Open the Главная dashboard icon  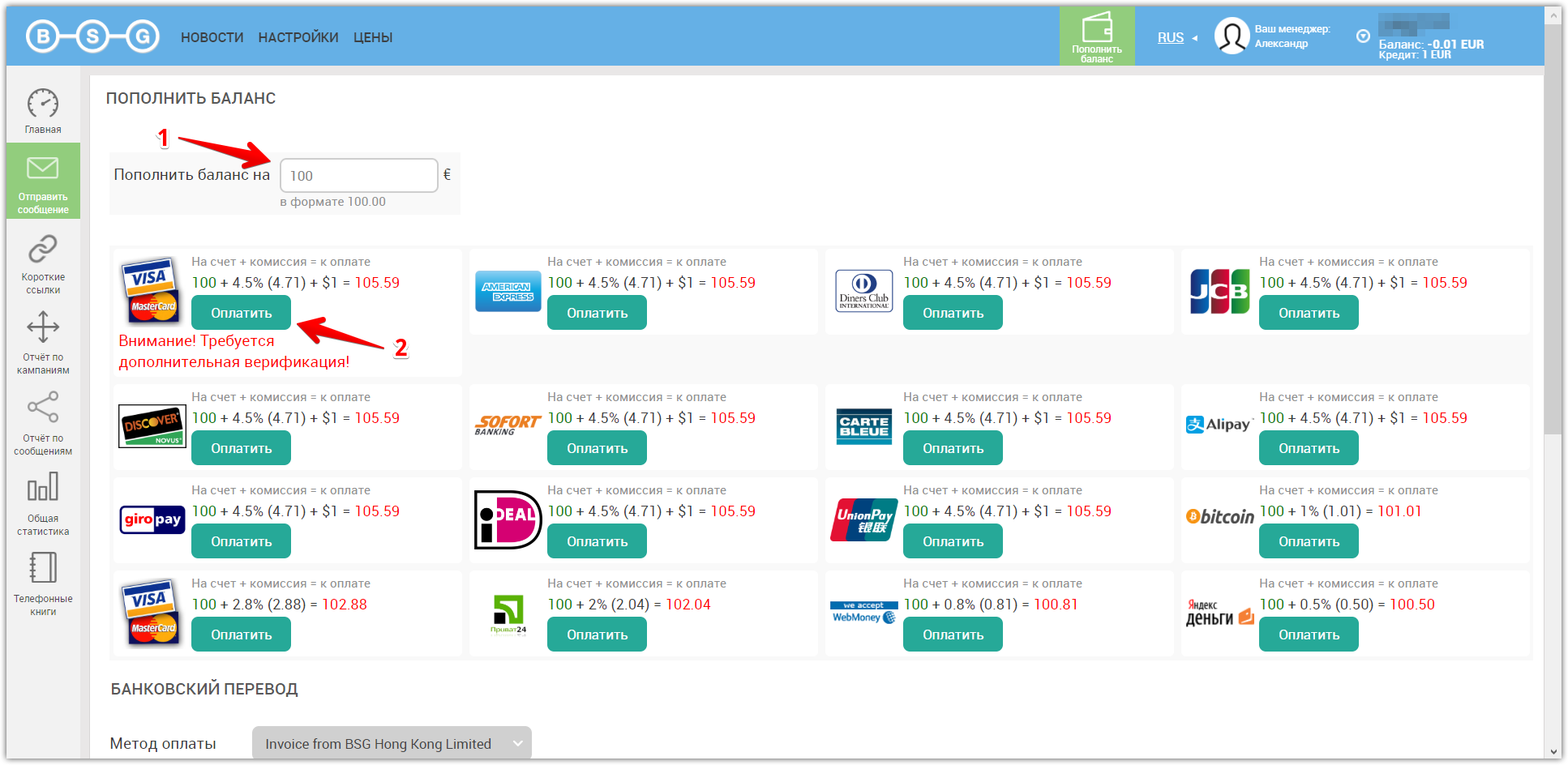point(43,104)
